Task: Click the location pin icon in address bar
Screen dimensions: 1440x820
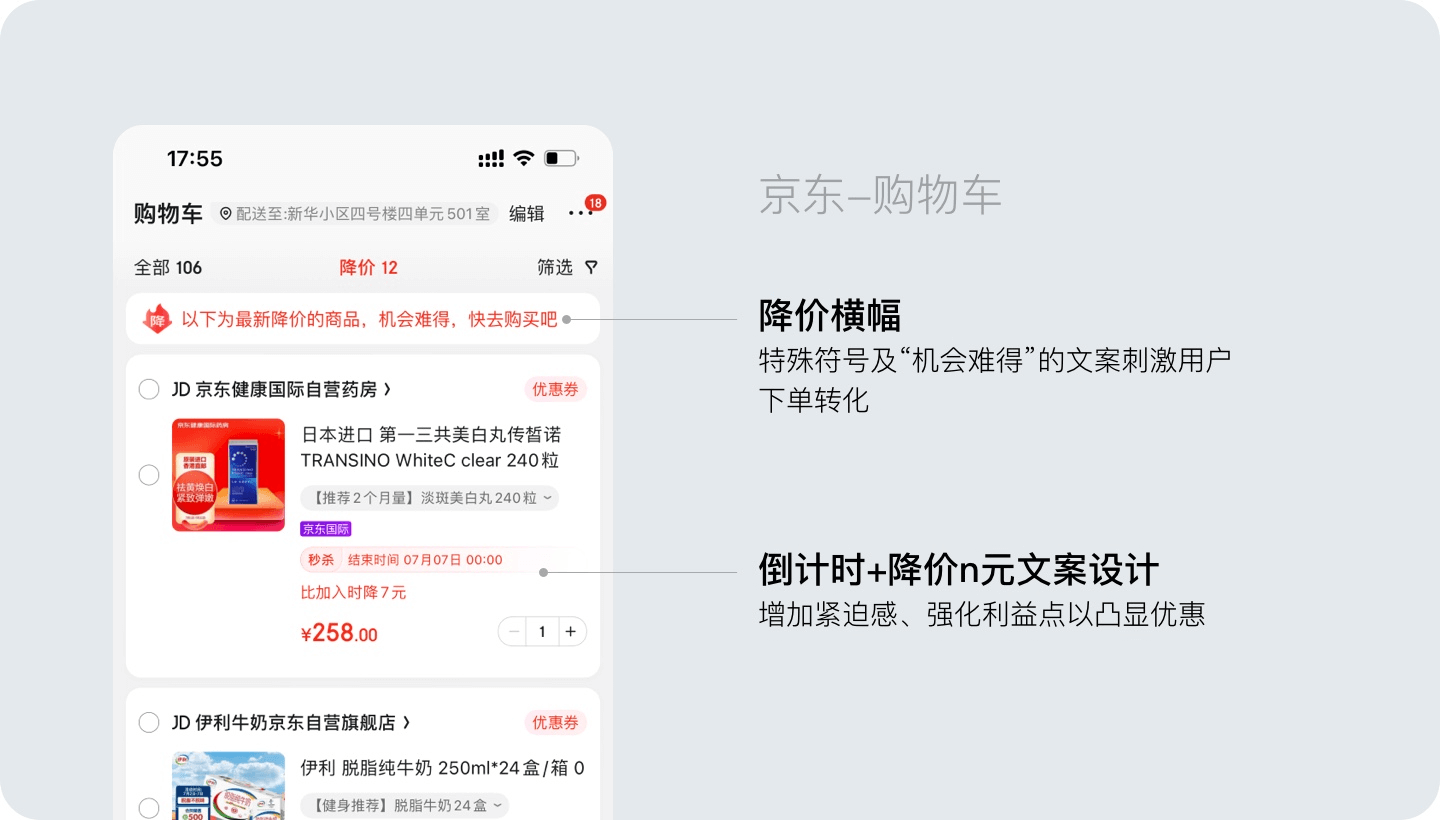Action: (225, 213)
